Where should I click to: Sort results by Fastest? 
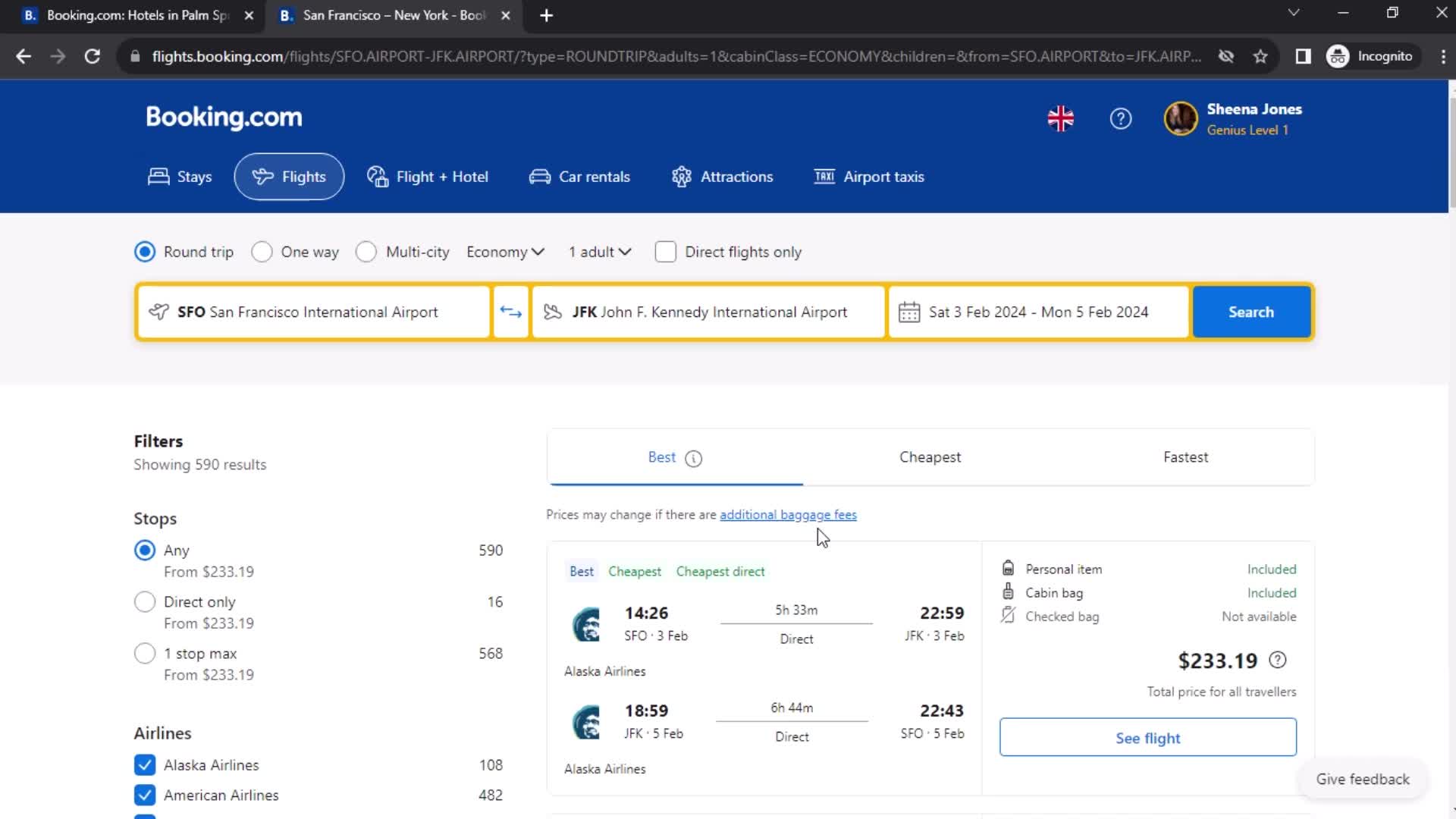[1185, 457]
